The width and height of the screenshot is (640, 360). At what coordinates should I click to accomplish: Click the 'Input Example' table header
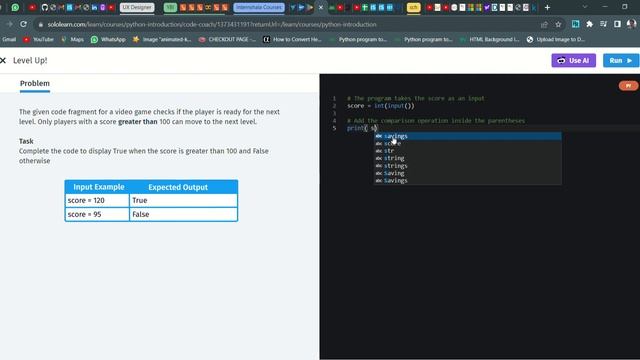pyautogui.click(x=99, y=187)
